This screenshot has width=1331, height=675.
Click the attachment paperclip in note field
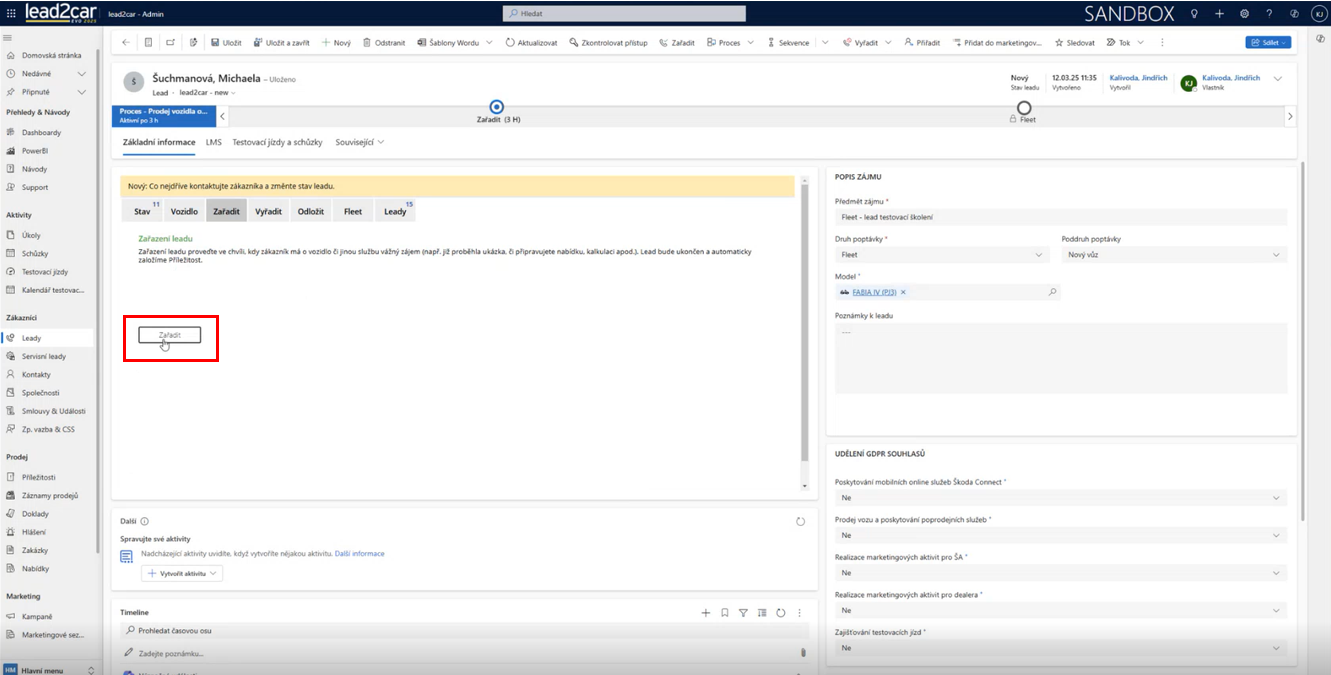802,652
